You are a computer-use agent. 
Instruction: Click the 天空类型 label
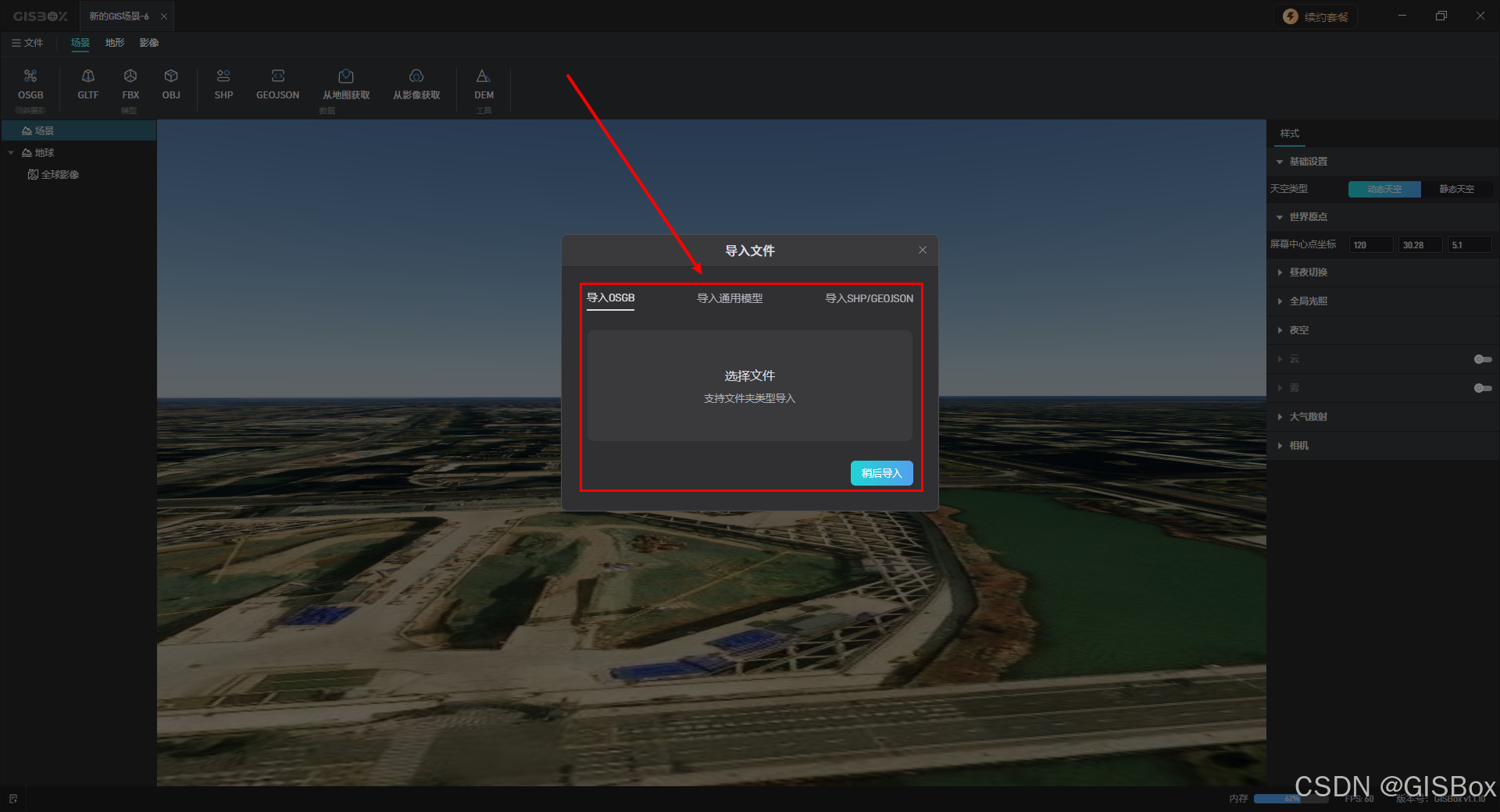point(1289,189)
